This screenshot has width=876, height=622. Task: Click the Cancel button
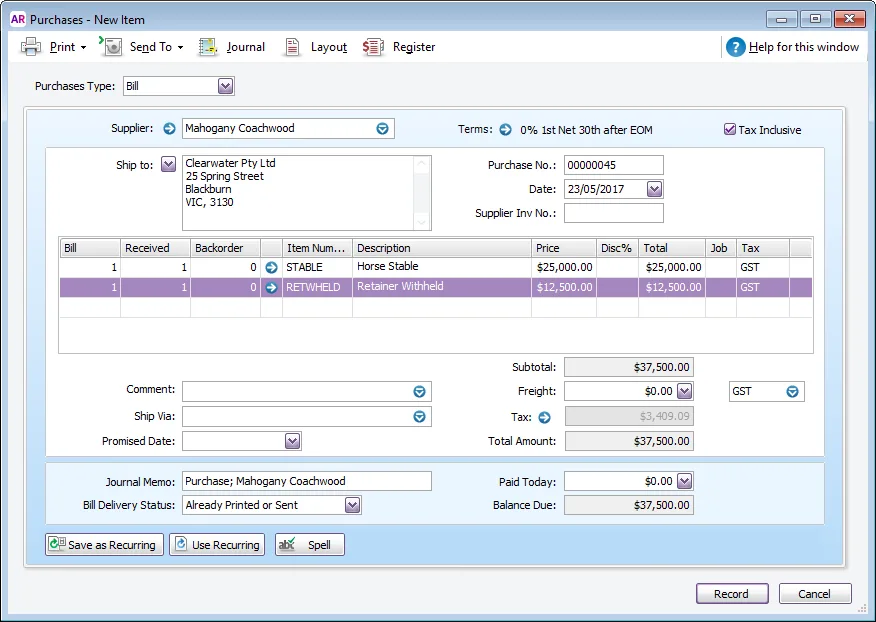click(x=815, y=593)
